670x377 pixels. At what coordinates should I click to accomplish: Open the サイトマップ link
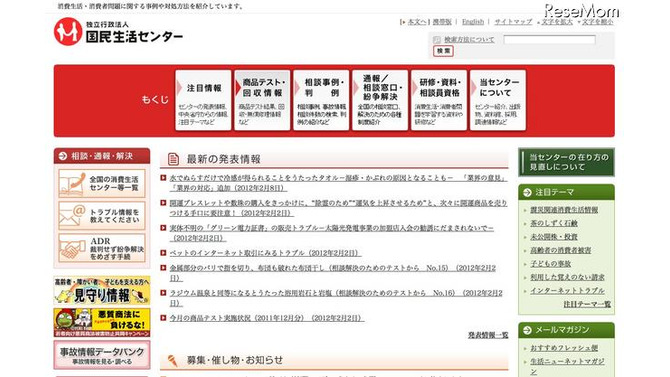(x=513, y=22)
